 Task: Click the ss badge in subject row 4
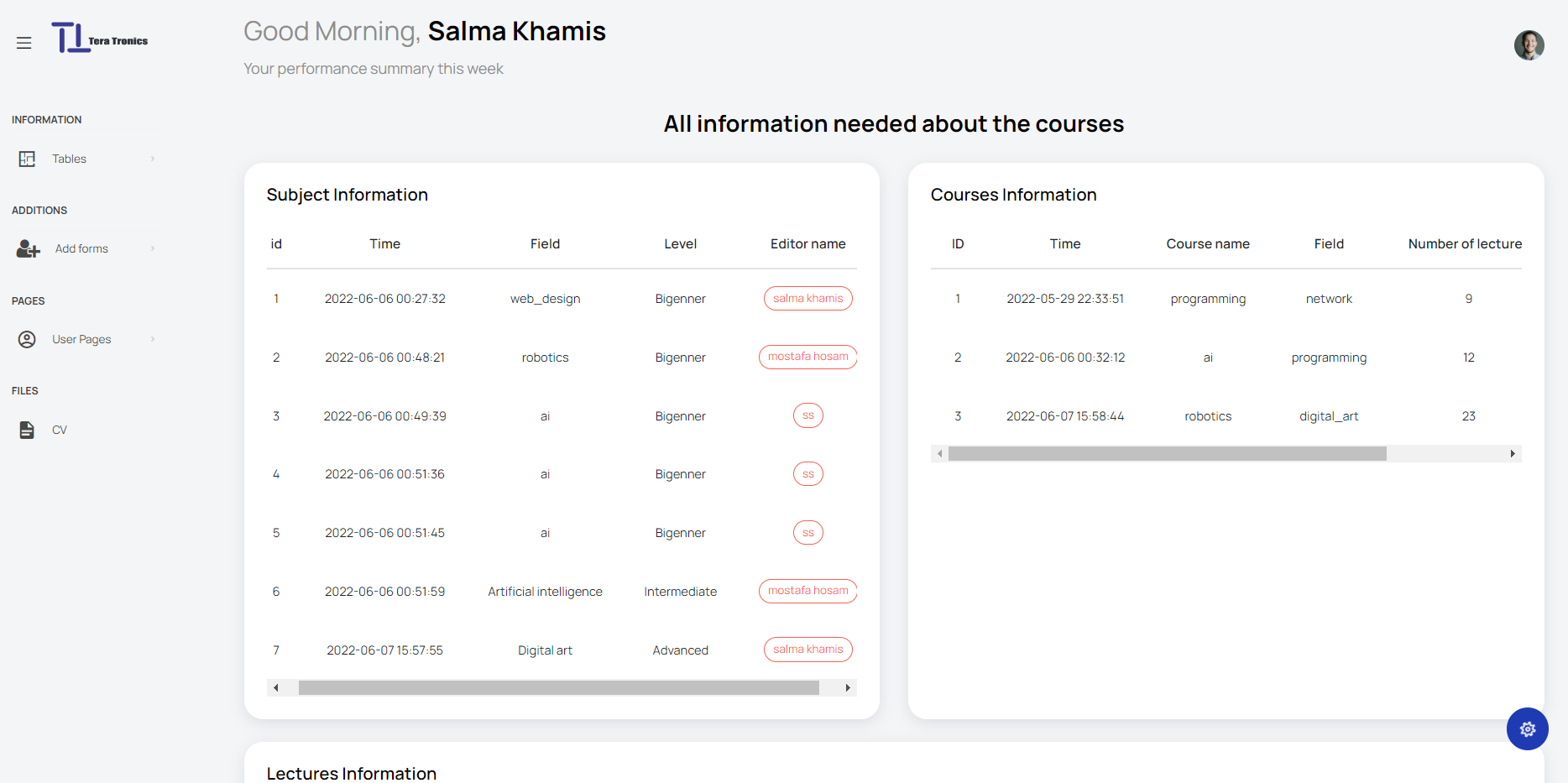click(x=808, y=474)
